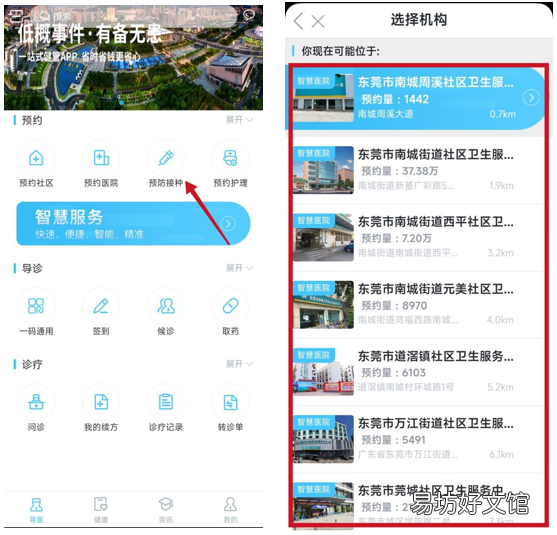Open the 预约社区 icon

tap(36, 158)
